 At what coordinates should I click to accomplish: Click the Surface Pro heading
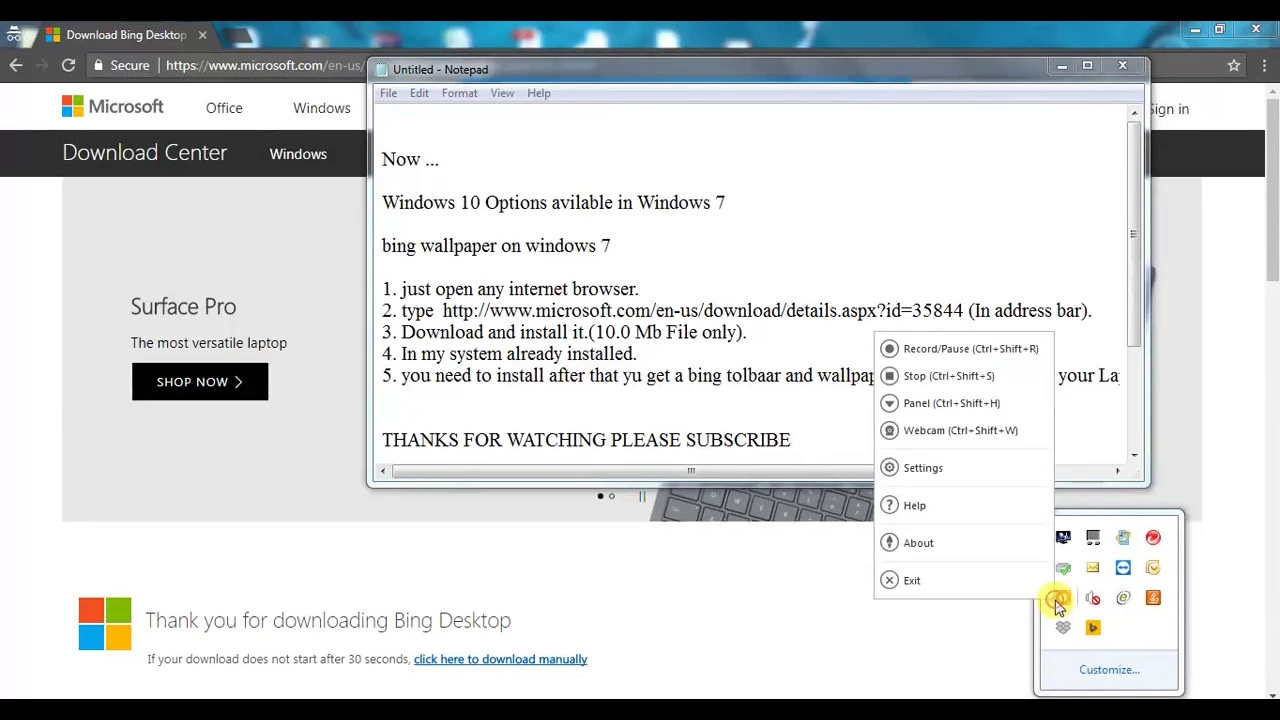(183, 306)
